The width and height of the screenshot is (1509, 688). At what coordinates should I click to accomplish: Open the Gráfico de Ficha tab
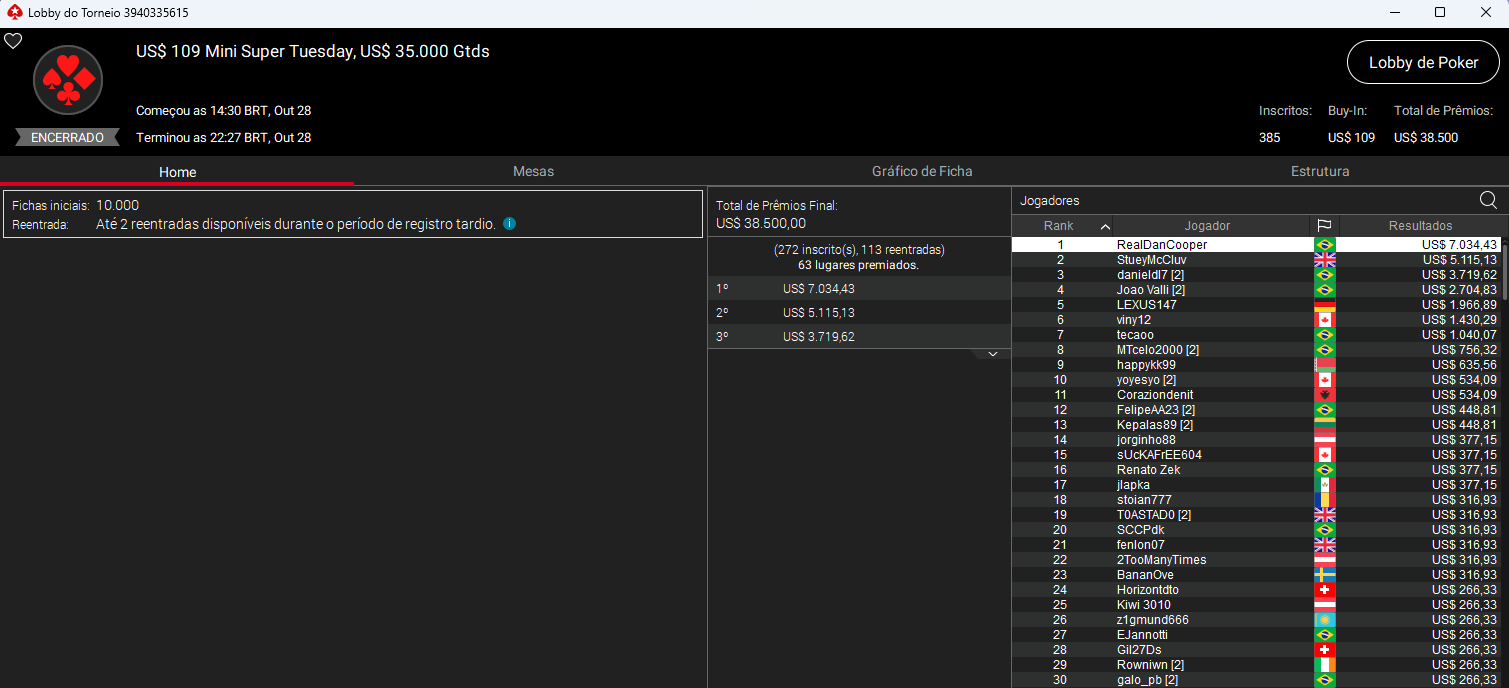[921, 171]
